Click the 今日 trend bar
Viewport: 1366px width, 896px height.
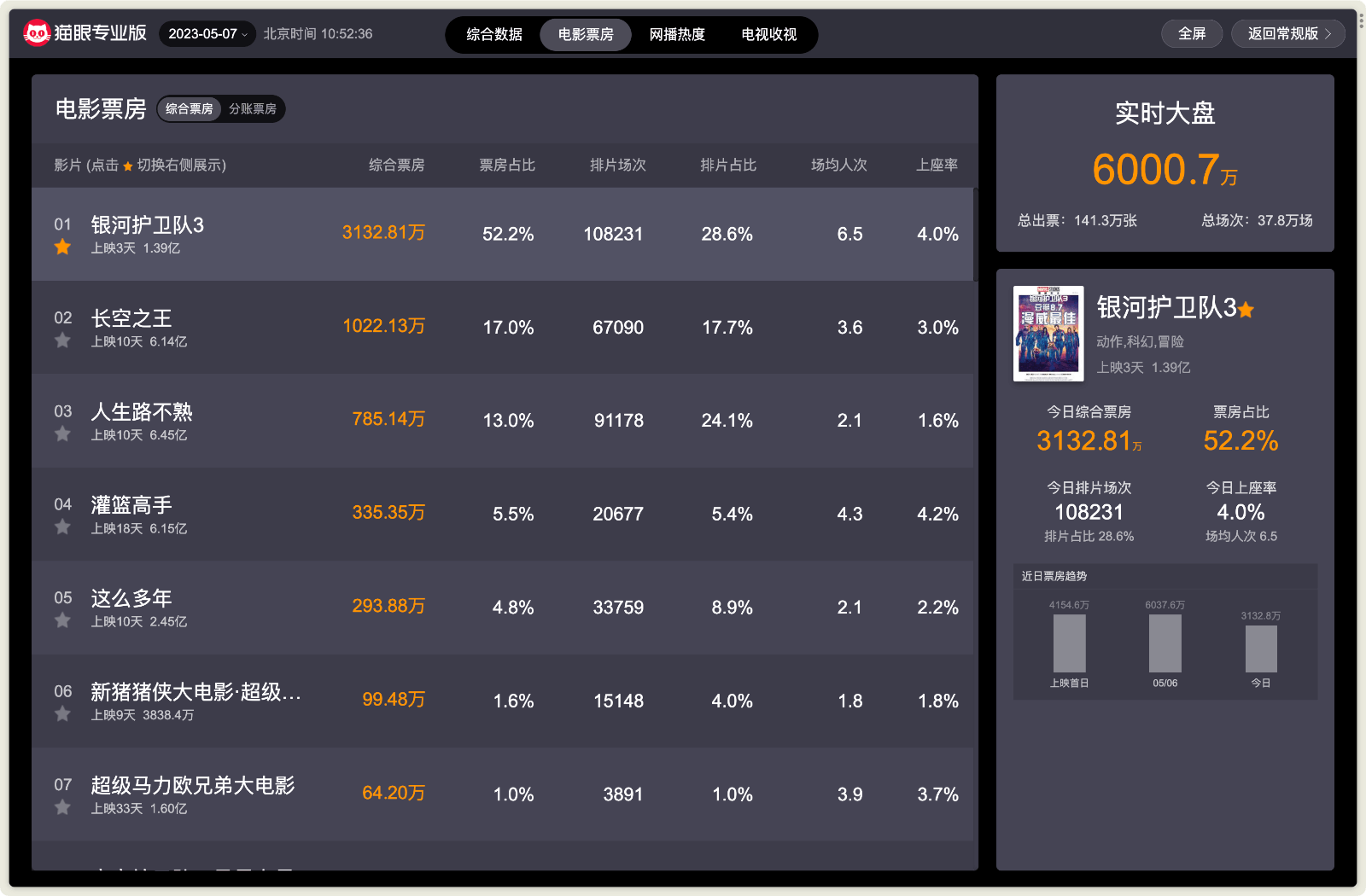(x=1261, y=649)
